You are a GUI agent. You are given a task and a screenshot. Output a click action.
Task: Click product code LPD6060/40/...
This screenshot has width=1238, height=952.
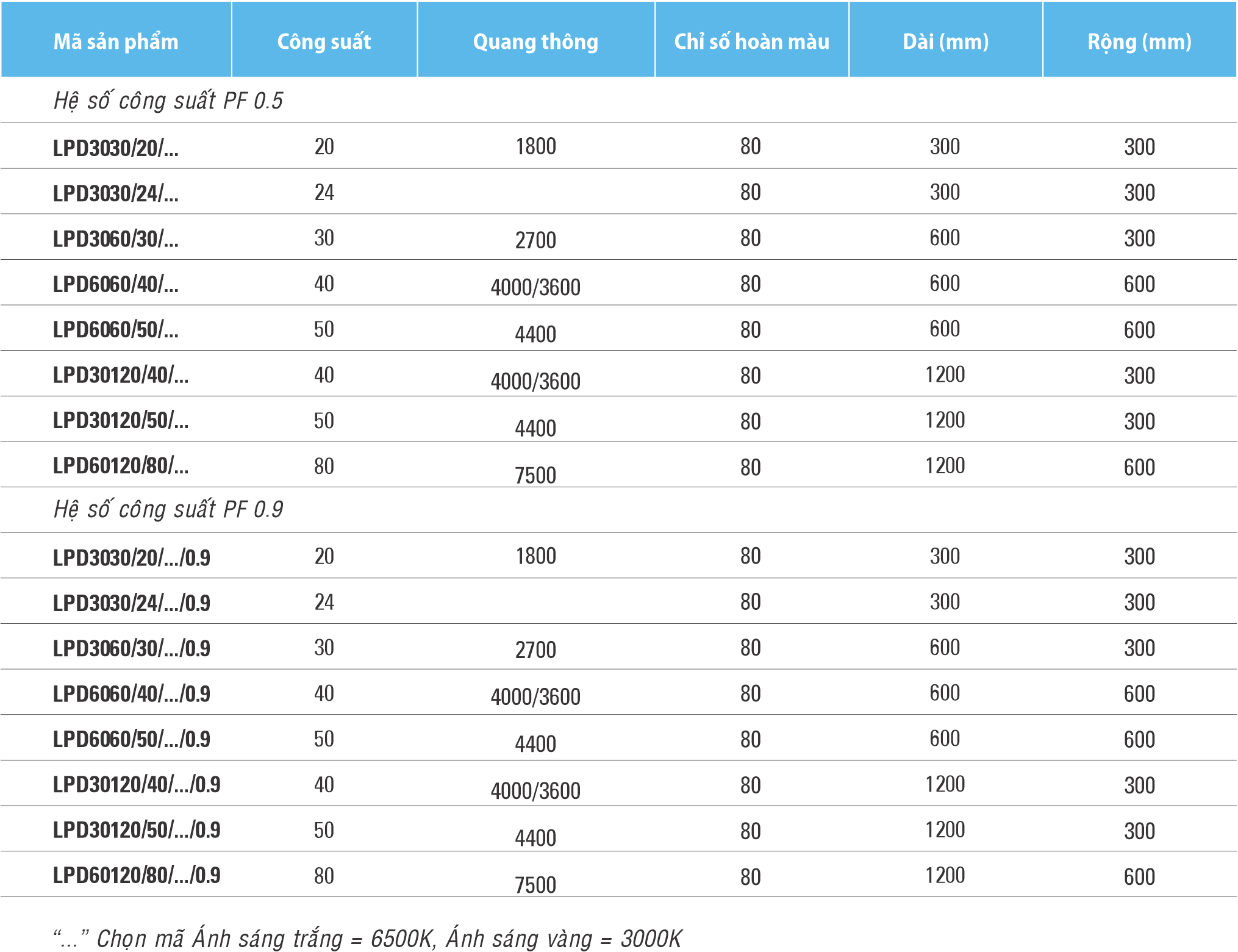pos(116,284)
